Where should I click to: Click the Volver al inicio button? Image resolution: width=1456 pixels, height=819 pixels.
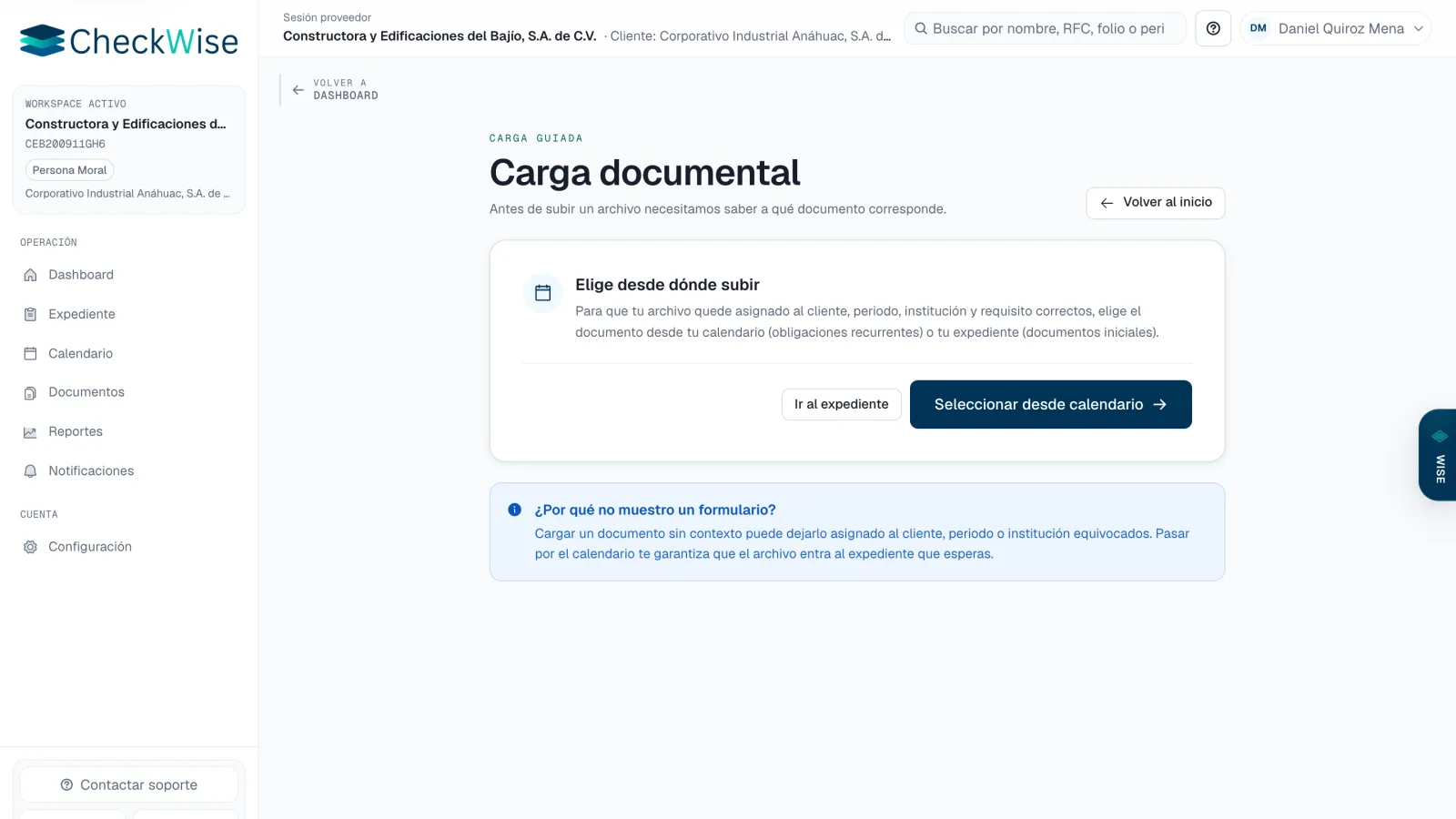(1155, 202)
